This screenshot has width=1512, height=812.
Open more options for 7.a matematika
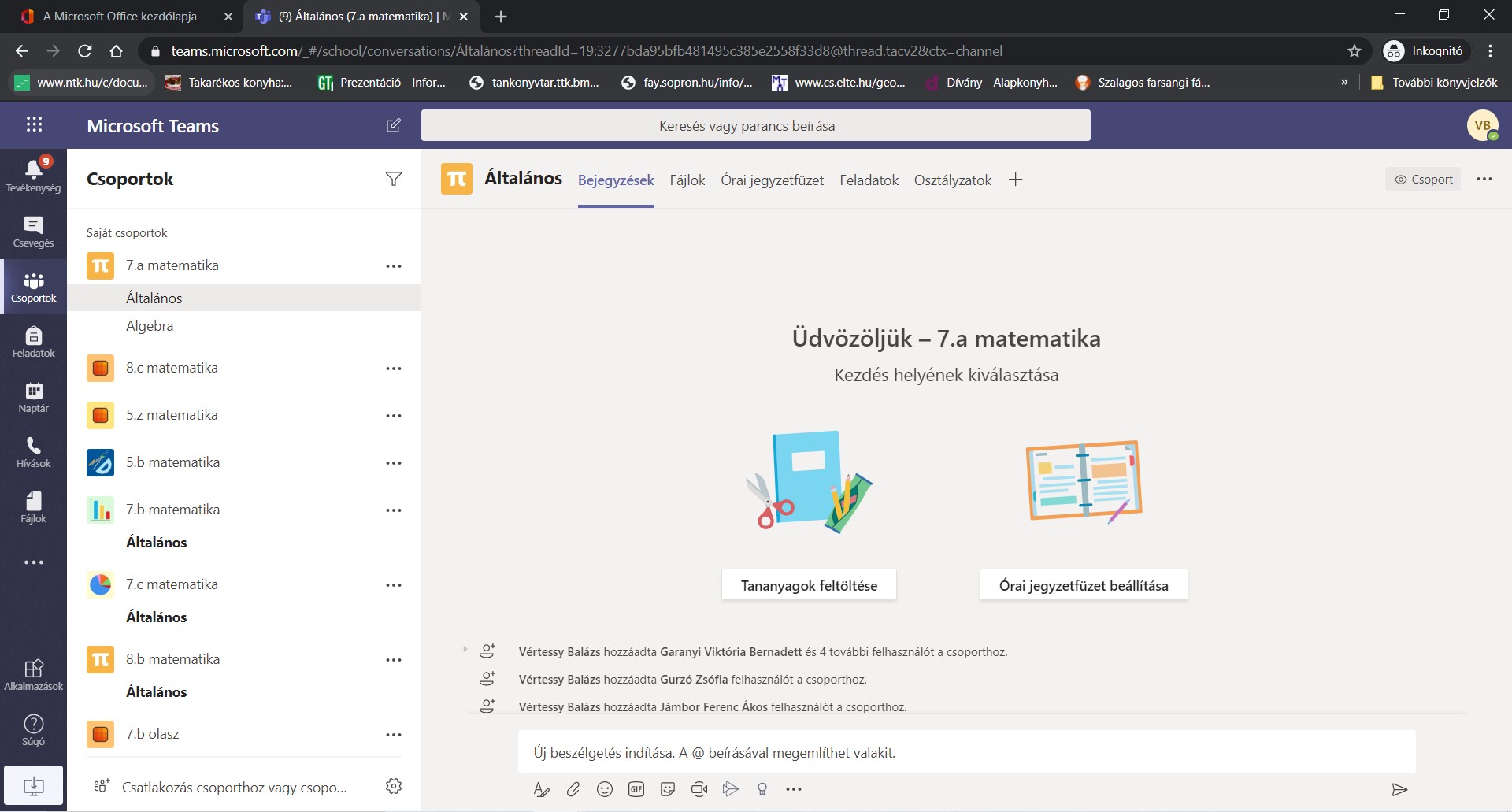point(394,266)
